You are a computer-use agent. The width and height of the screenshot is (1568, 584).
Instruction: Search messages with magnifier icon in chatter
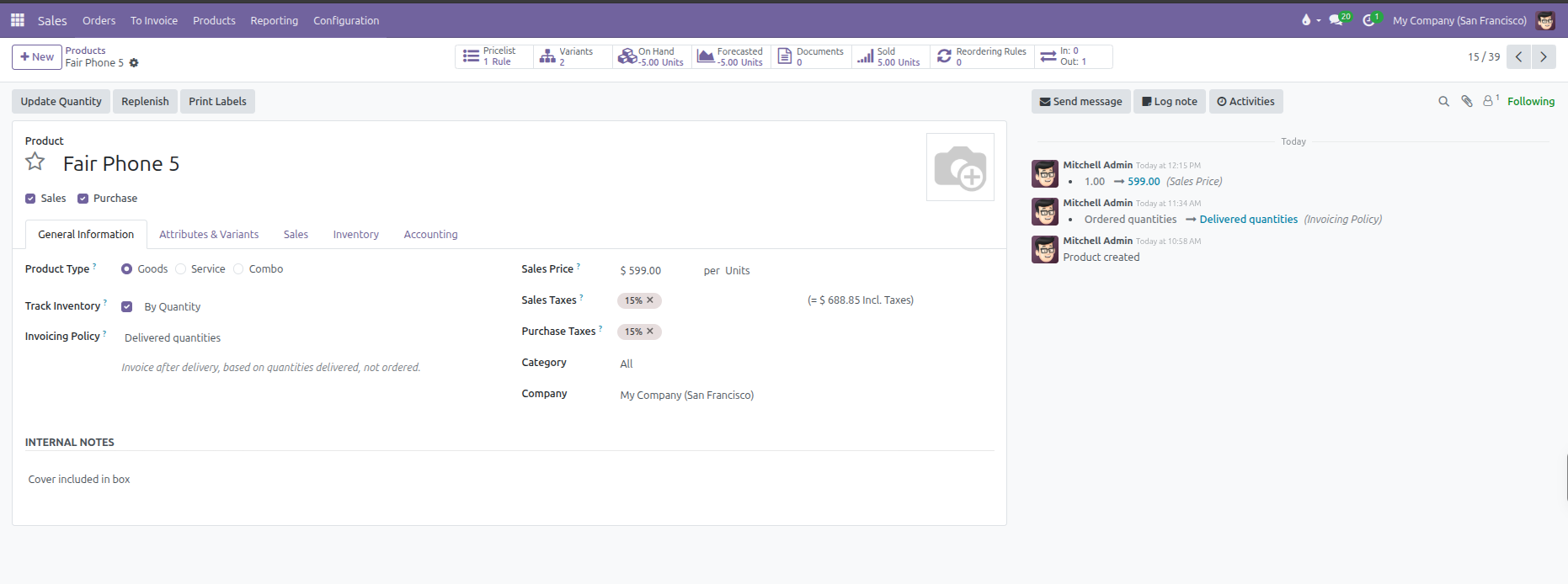[1443, 102]
